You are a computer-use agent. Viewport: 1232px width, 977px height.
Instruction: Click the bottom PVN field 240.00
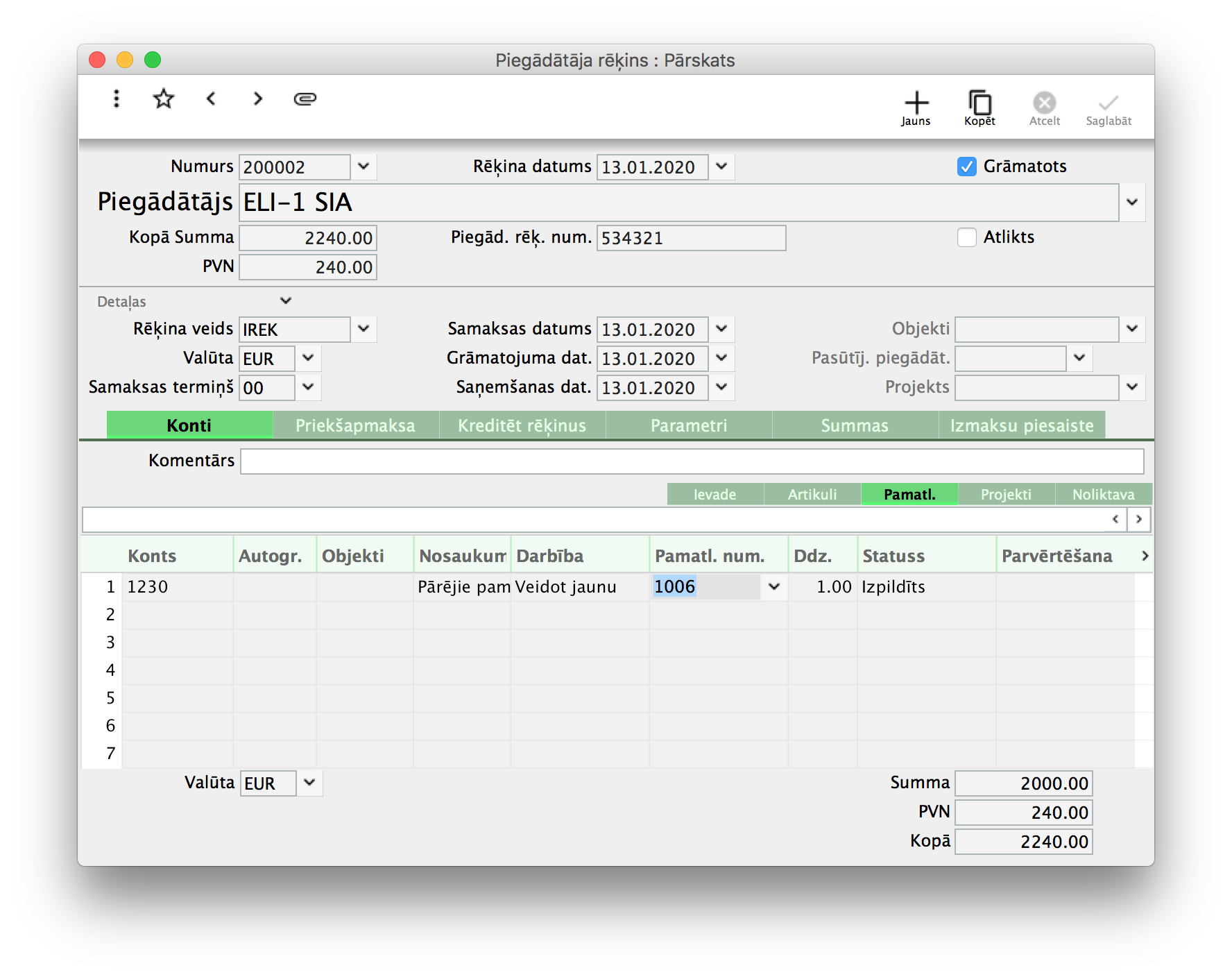1024,813
